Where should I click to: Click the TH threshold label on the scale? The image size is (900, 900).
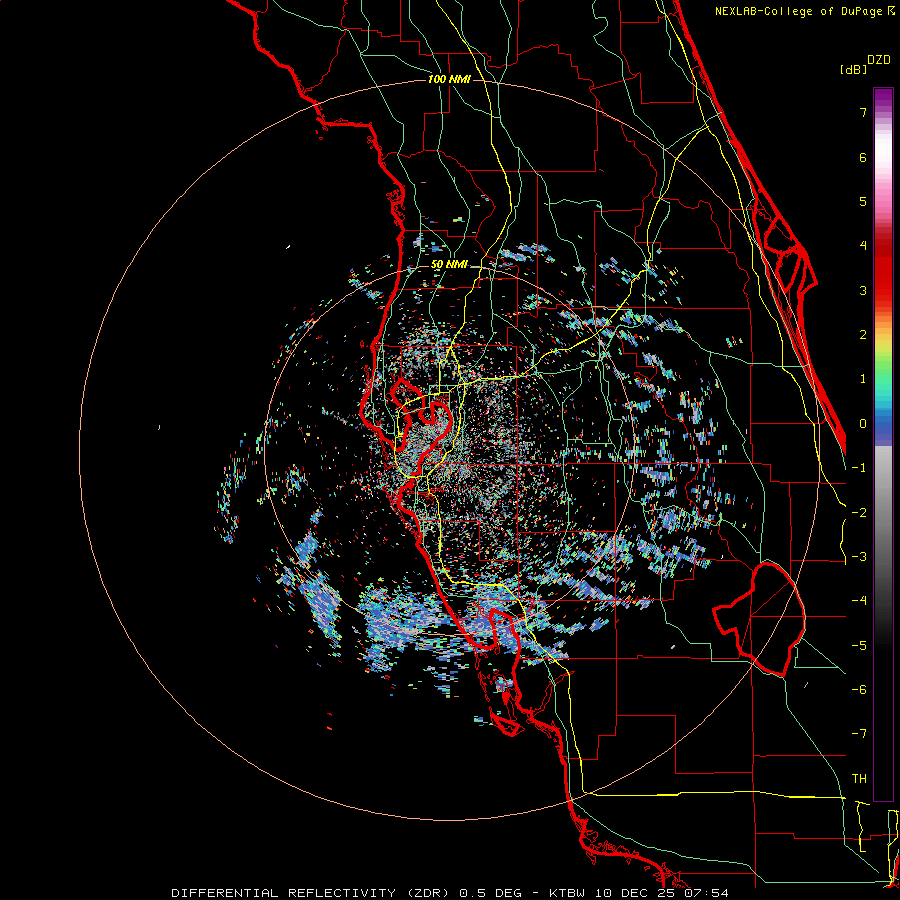(859, 779)
